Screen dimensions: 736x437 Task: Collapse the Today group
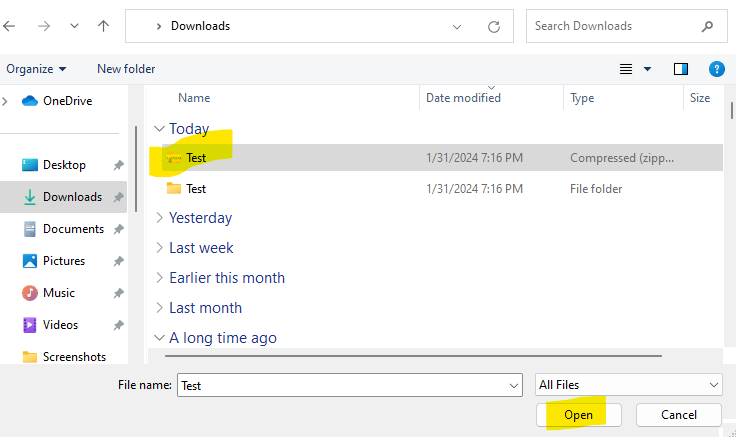(159, 129)
